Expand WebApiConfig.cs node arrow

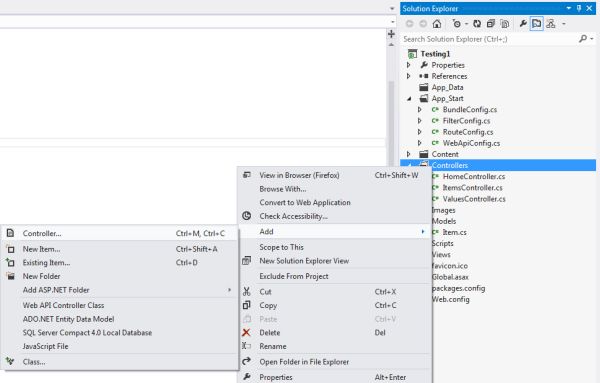420,143
